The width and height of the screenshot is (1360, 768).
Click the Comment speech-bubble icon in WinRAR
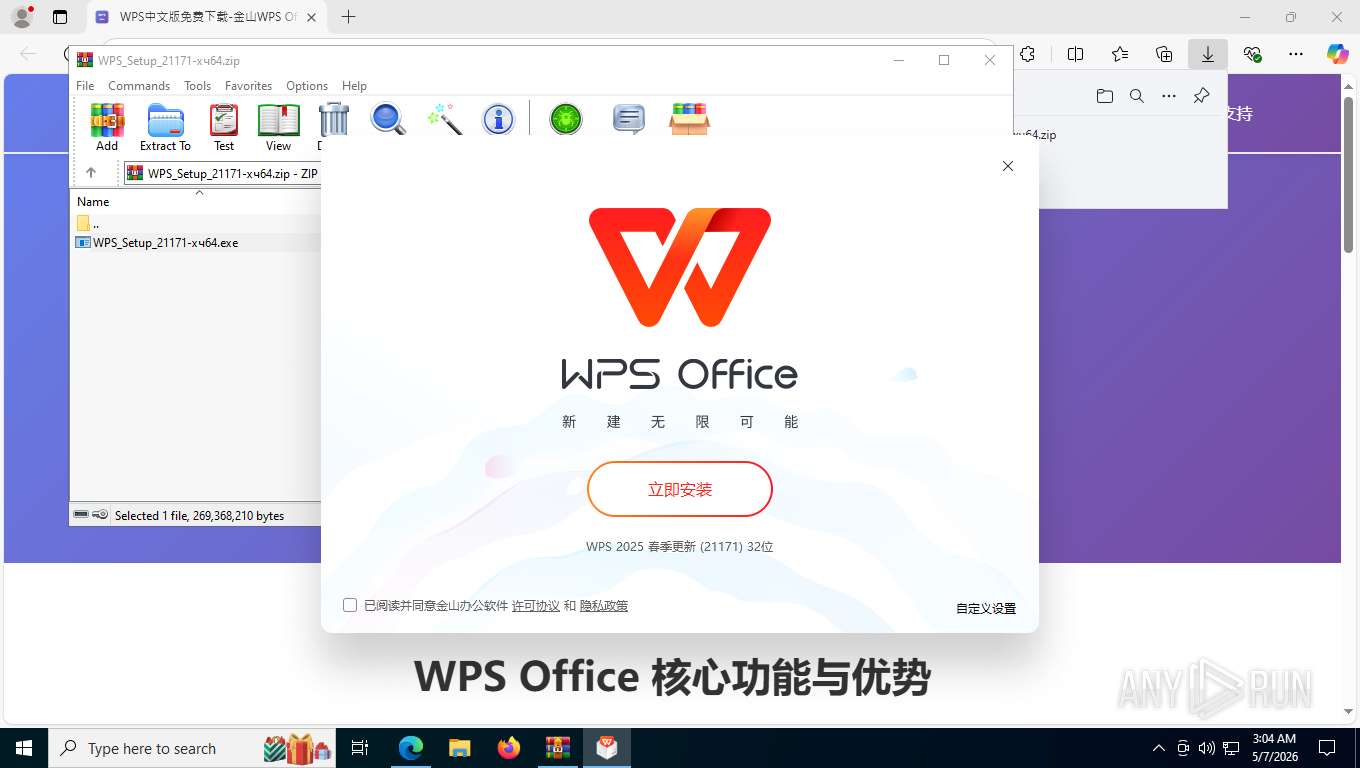pyautogui.click(x=628, y=119)
